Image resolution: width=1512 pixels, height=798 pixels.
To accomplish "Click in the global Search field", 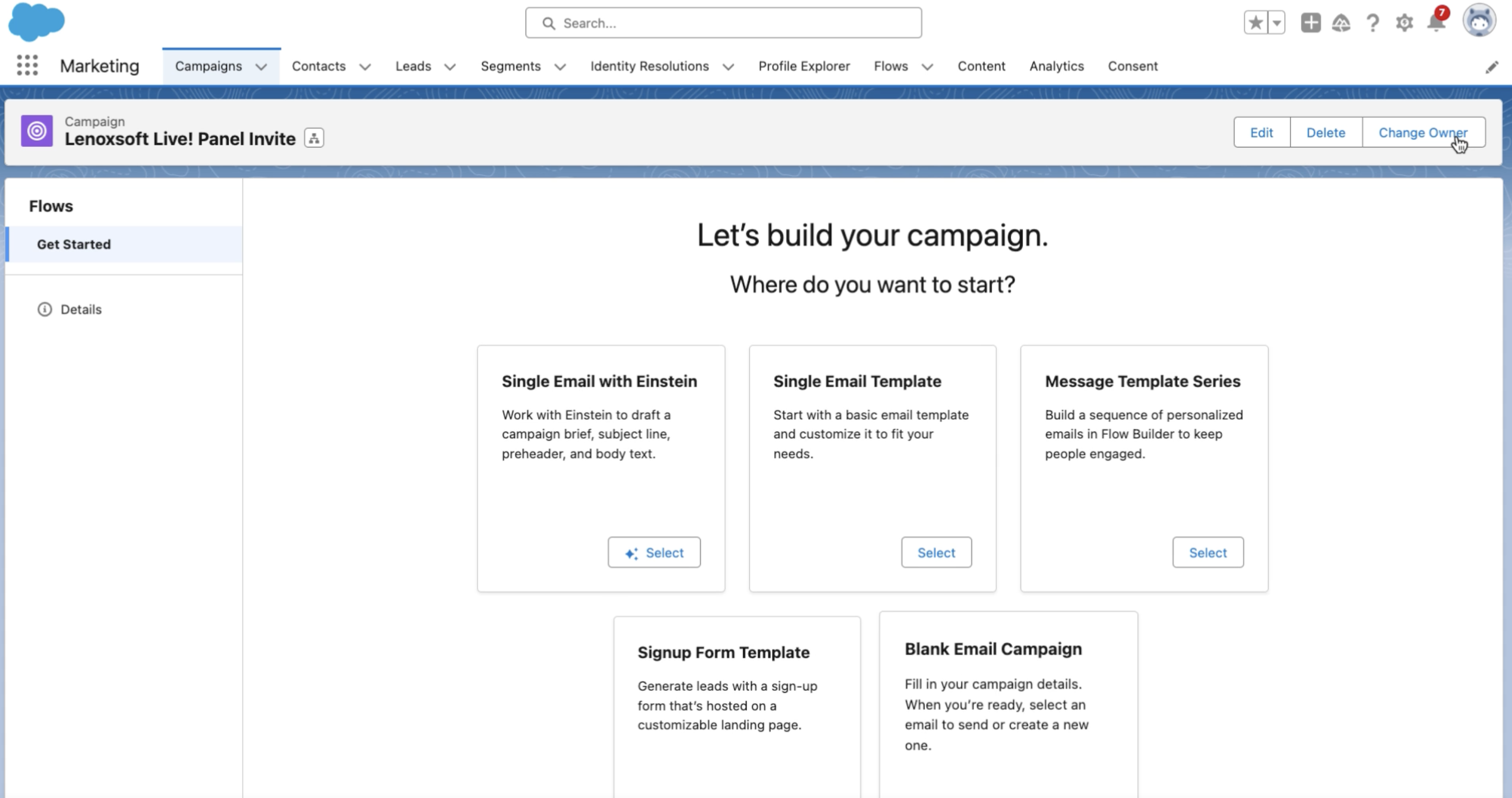I will [x=723, y=23].
